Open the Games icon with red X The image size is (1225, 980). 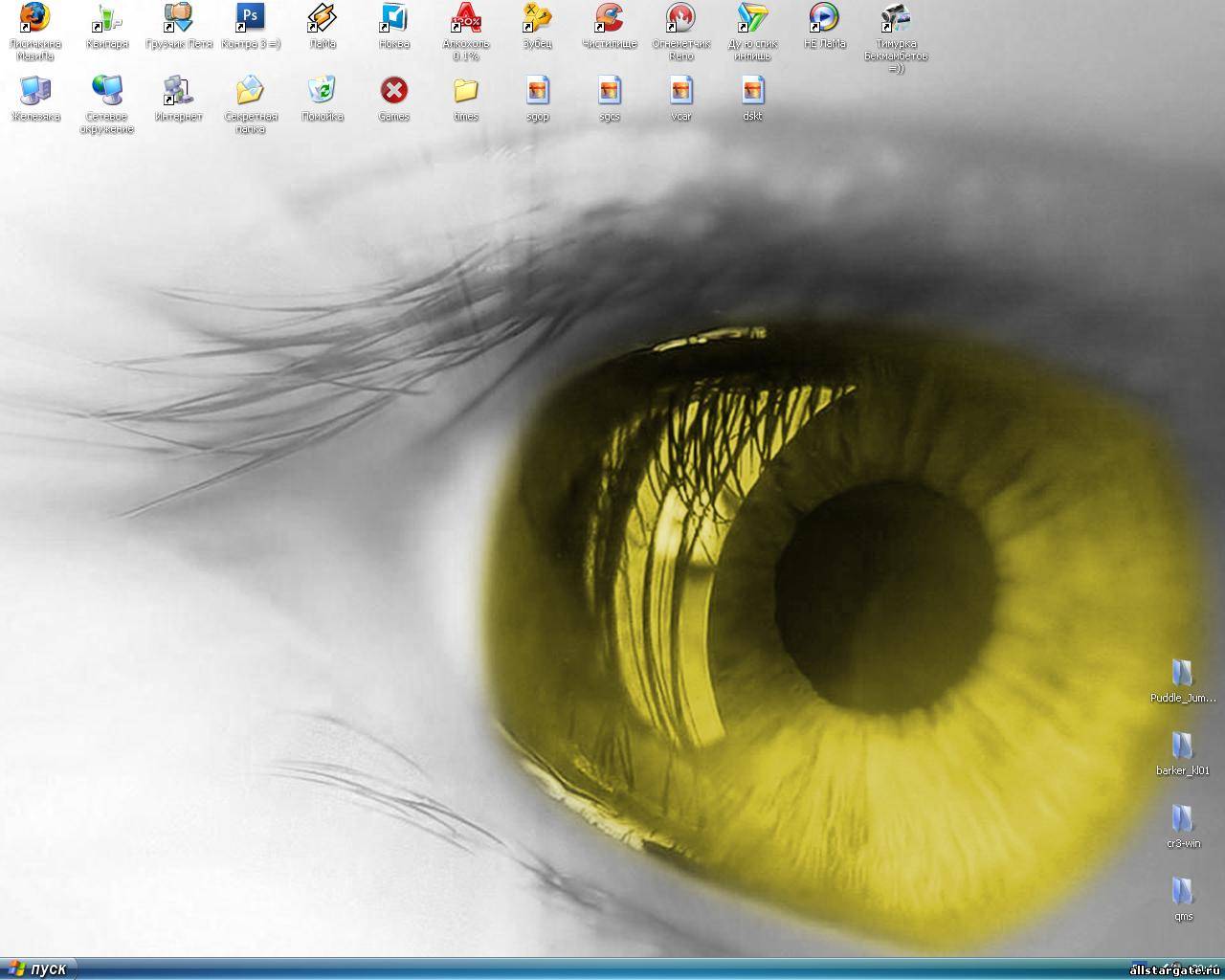click(x=393, y=91)
